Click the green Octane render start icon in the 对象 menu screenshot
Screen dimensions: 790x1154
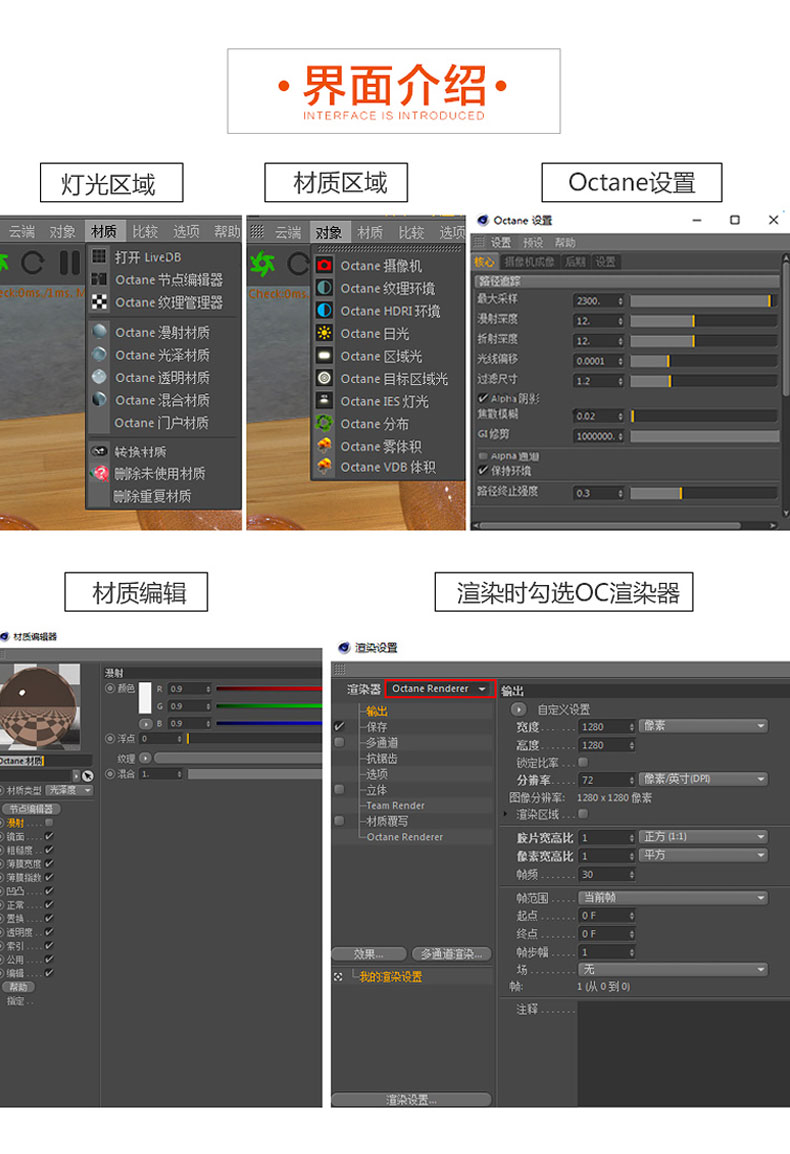tap(262, 263)
